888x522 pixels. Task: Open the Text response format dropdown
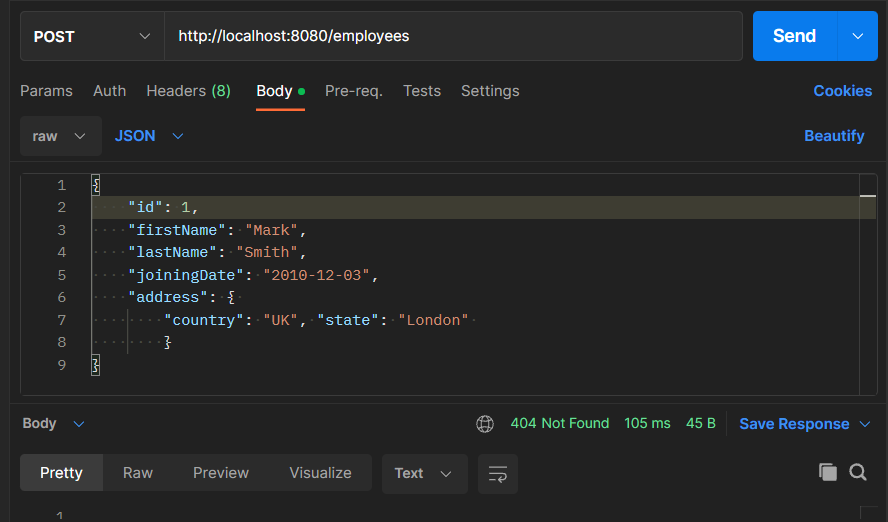(425, 473)
